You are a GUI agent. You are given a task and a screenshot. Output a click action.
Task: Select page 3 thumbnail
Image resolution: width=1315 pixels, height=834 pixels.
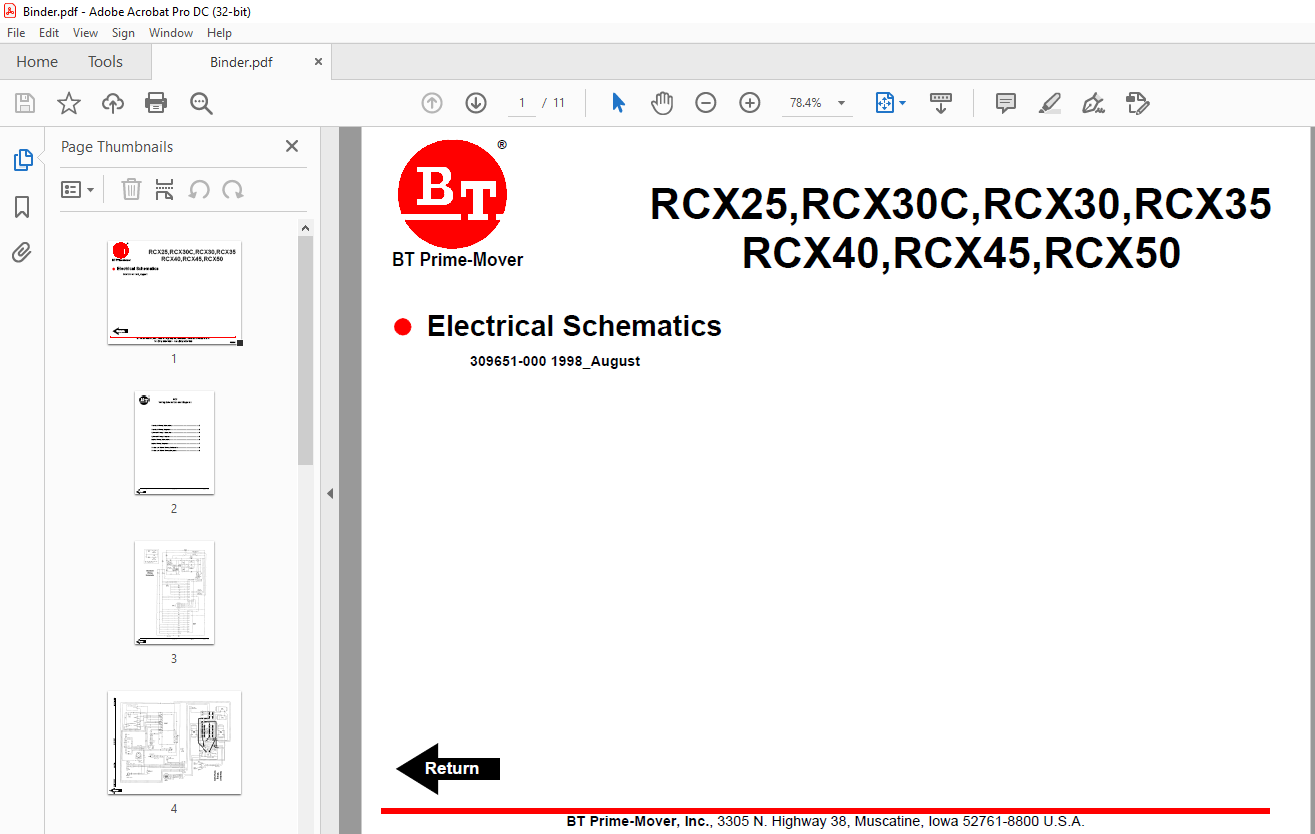(174, 593)
